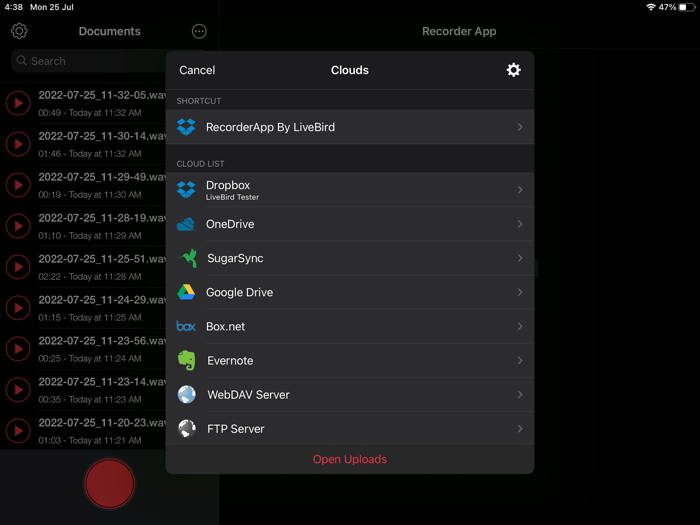The image size is (700, 525).
Task: Select "01:10 - Today at 11:29 AM" details
Action: coord(90,236)
